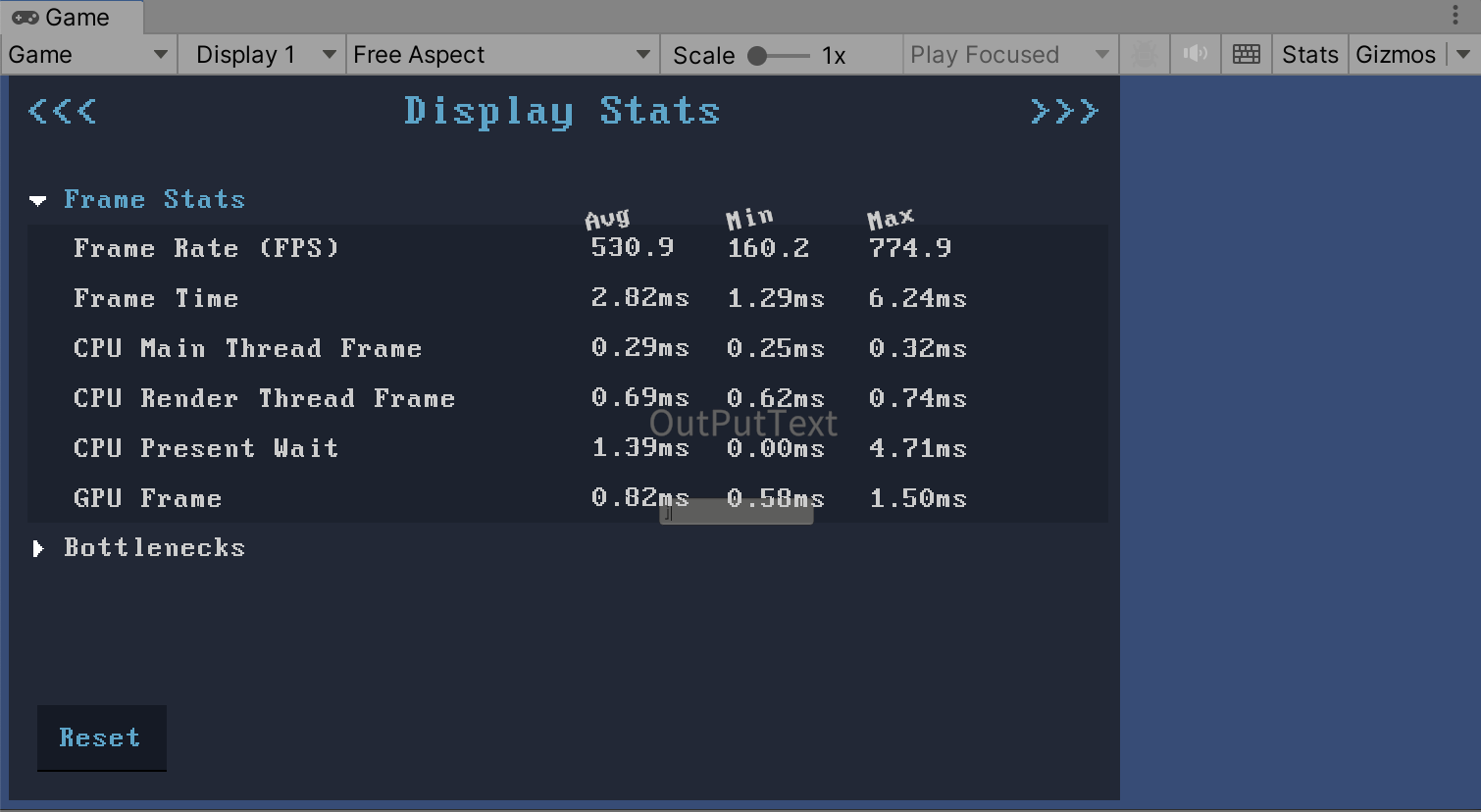Click the '<<<' previous page arrows

[61, 111]
